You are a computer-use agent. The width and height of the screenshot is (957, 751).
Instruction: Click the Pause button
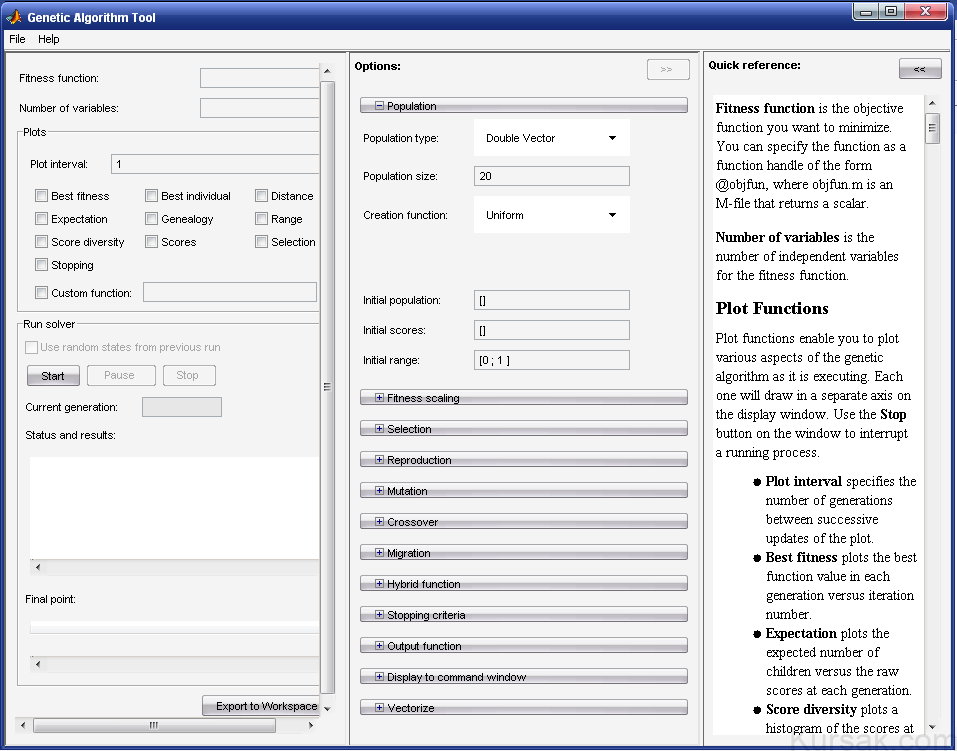coord(121,375)
